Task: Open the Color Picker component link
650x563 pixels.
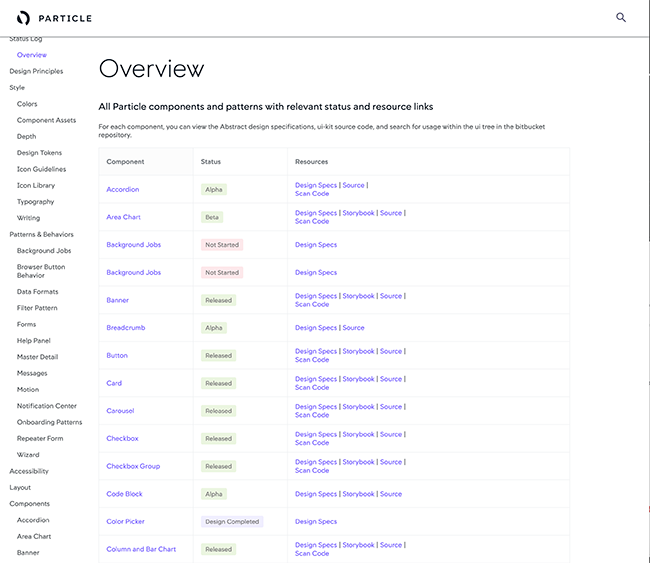Action: tap(126, 522)
